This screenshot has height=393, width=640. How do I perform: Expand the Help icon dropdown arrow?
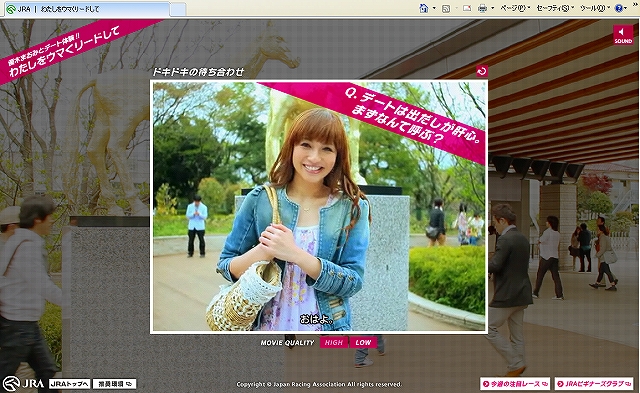pyautogui.click(x=627, y=8)
